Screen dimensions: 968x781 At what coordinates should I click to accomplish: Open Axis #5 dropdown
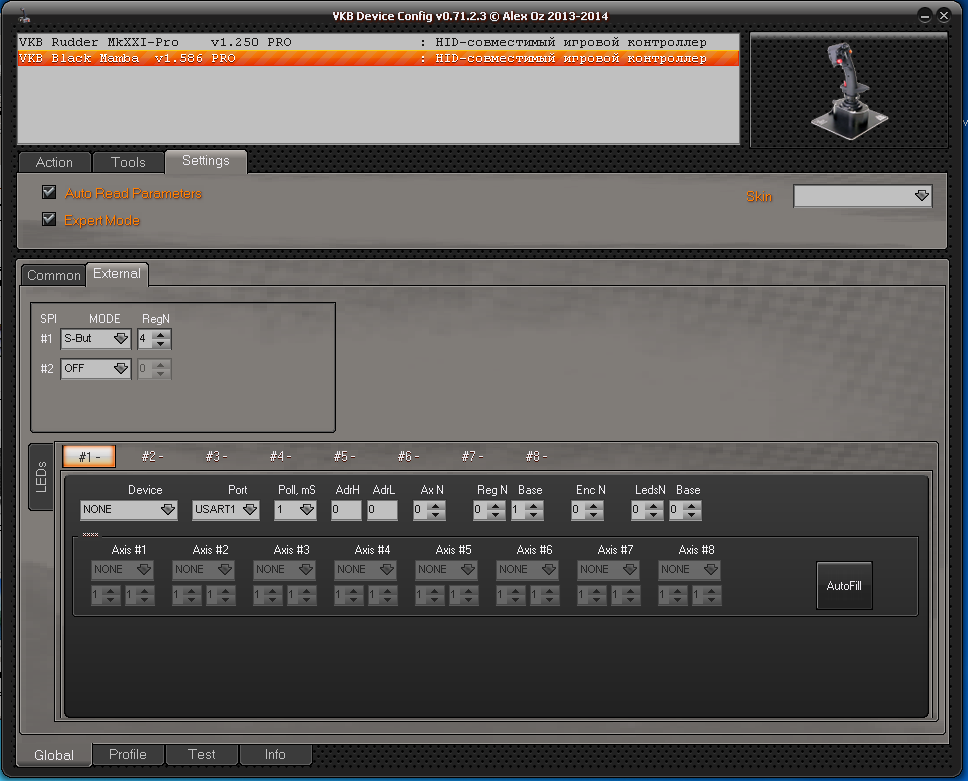pyautogui.click(x=446, y=570)
